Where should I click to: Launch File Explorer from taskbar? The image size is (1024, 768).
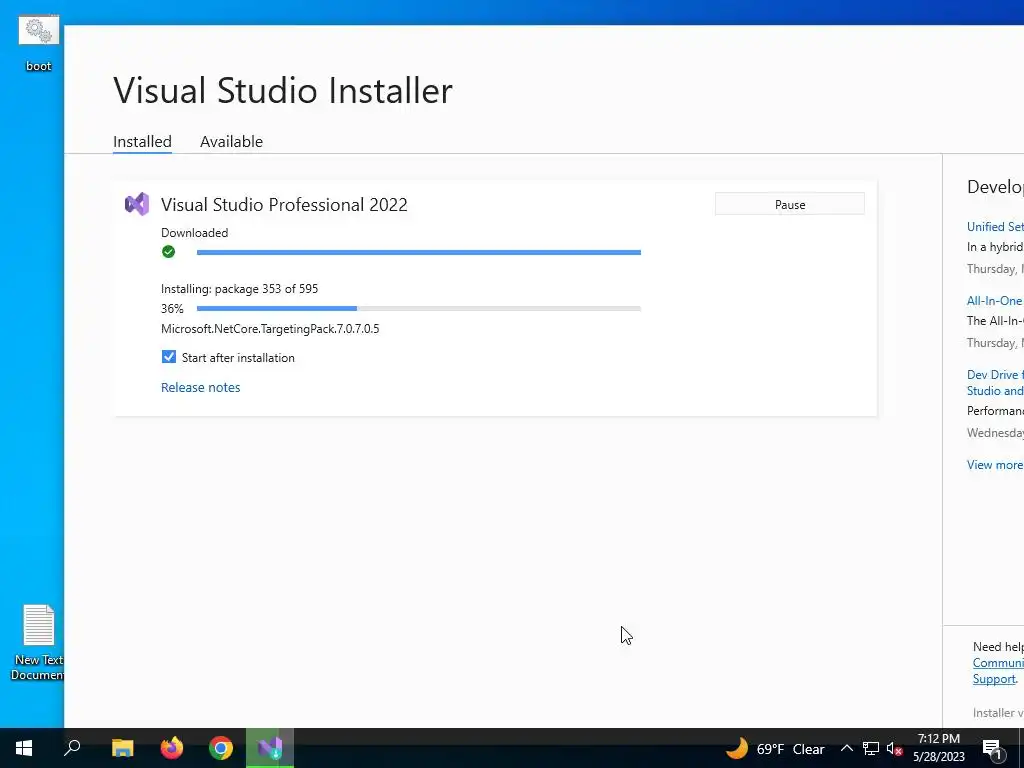tap(122, 748)
